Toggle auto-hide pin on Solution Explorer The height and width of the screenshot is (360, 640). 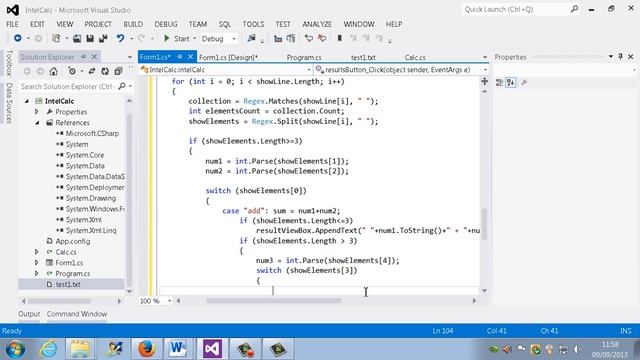click(x=84, y=57)
